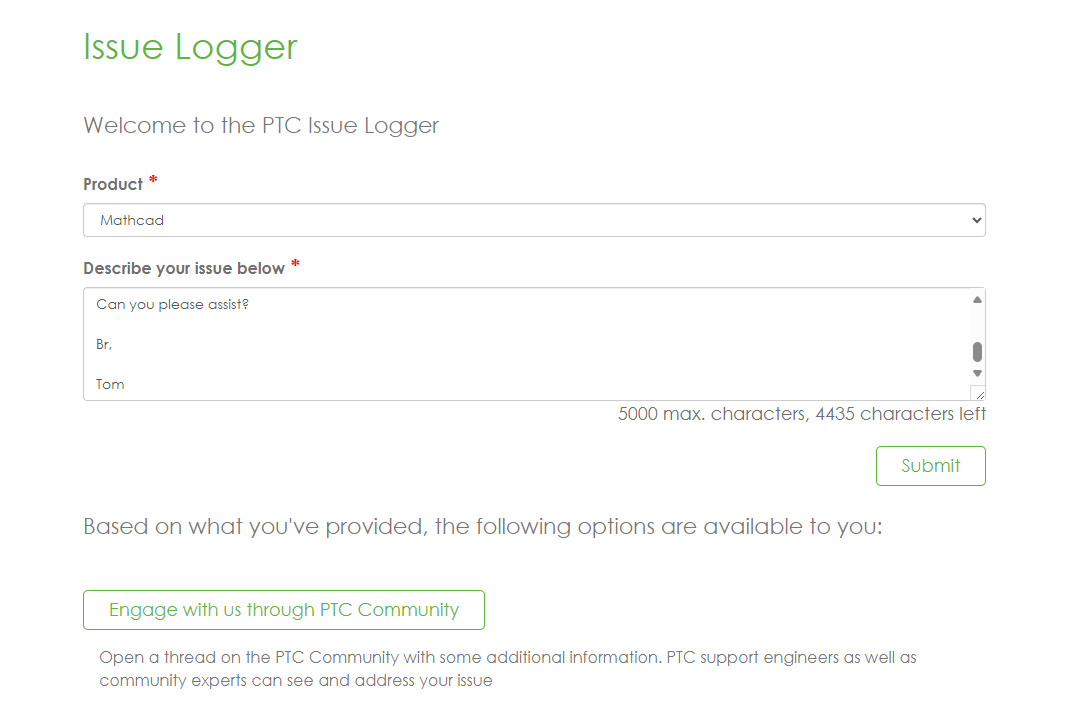Click the PTC Community thread description paragraph
Screen dimensions: 1072x716
507,669
